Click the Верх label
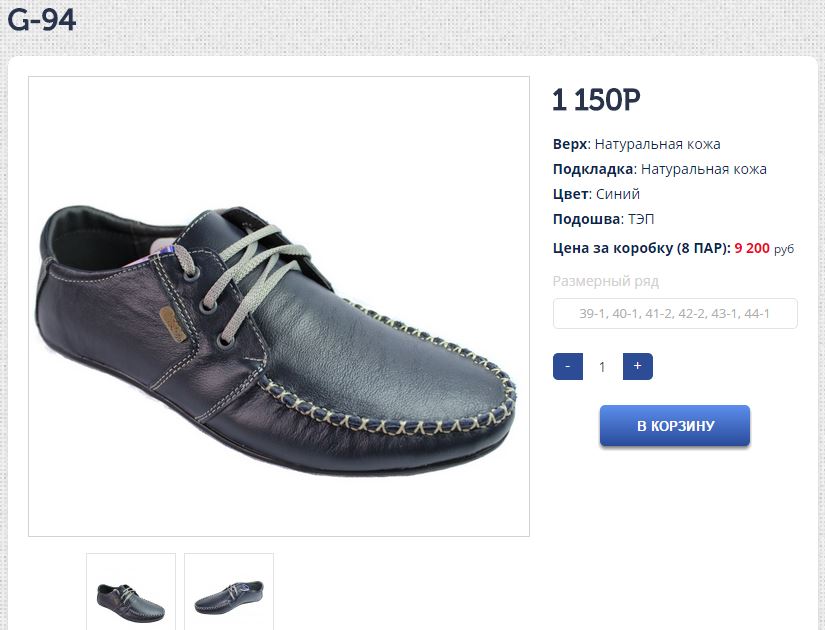The image size is (825, 630). click(x=569, y=144)
